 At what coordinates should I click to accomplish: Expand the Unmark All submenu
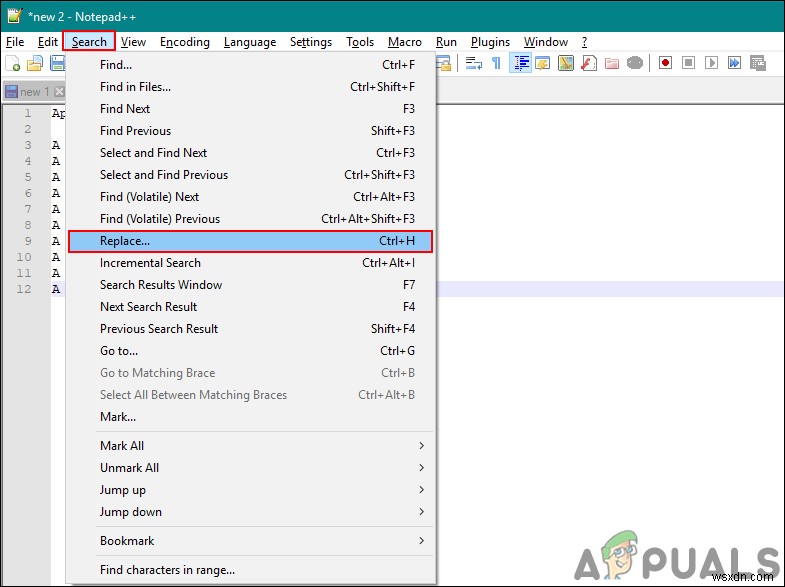(x=250, y=468)
